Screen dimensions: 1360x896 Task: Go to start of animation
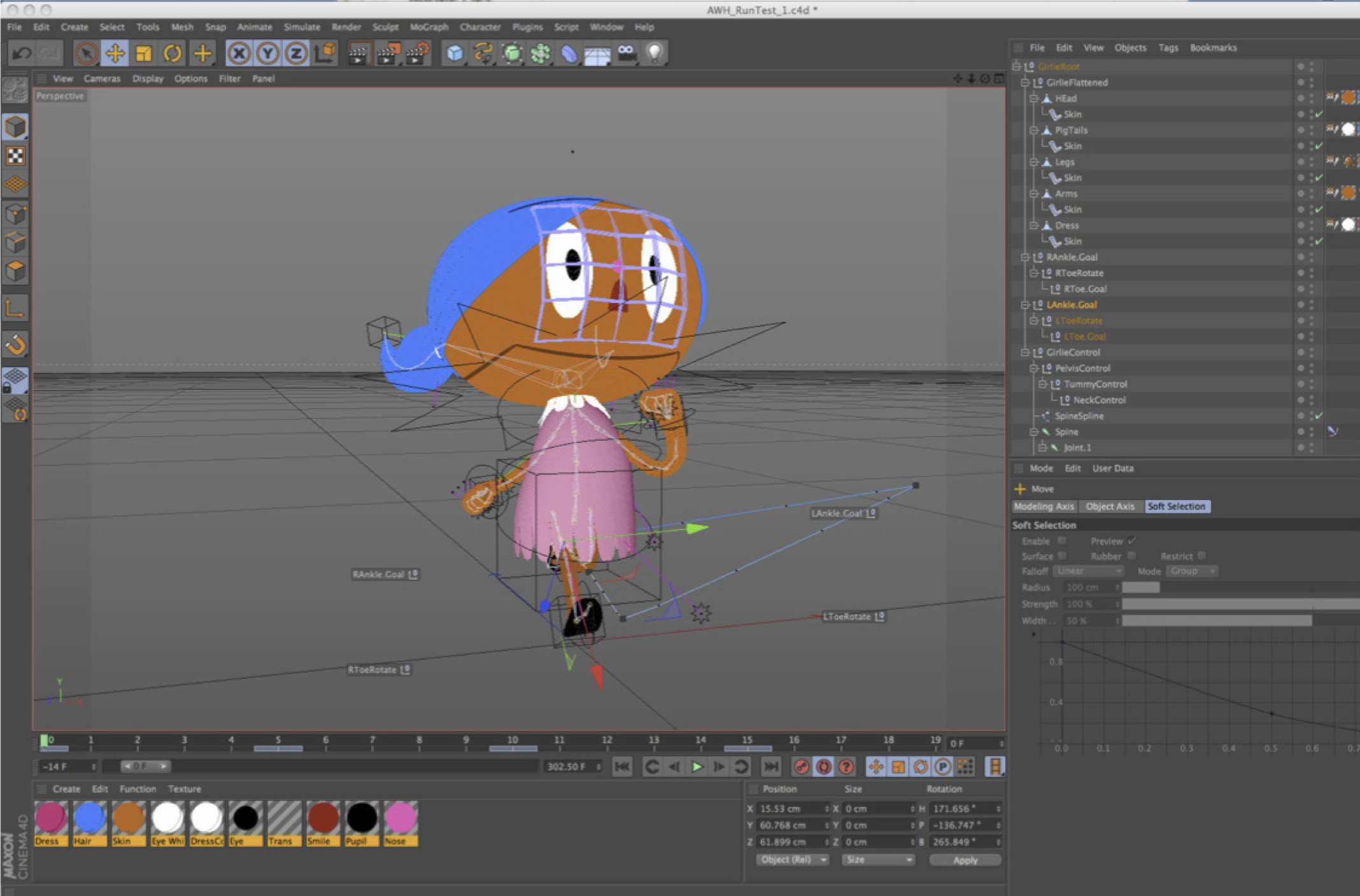pyautogui.click(x=622, y=767)
